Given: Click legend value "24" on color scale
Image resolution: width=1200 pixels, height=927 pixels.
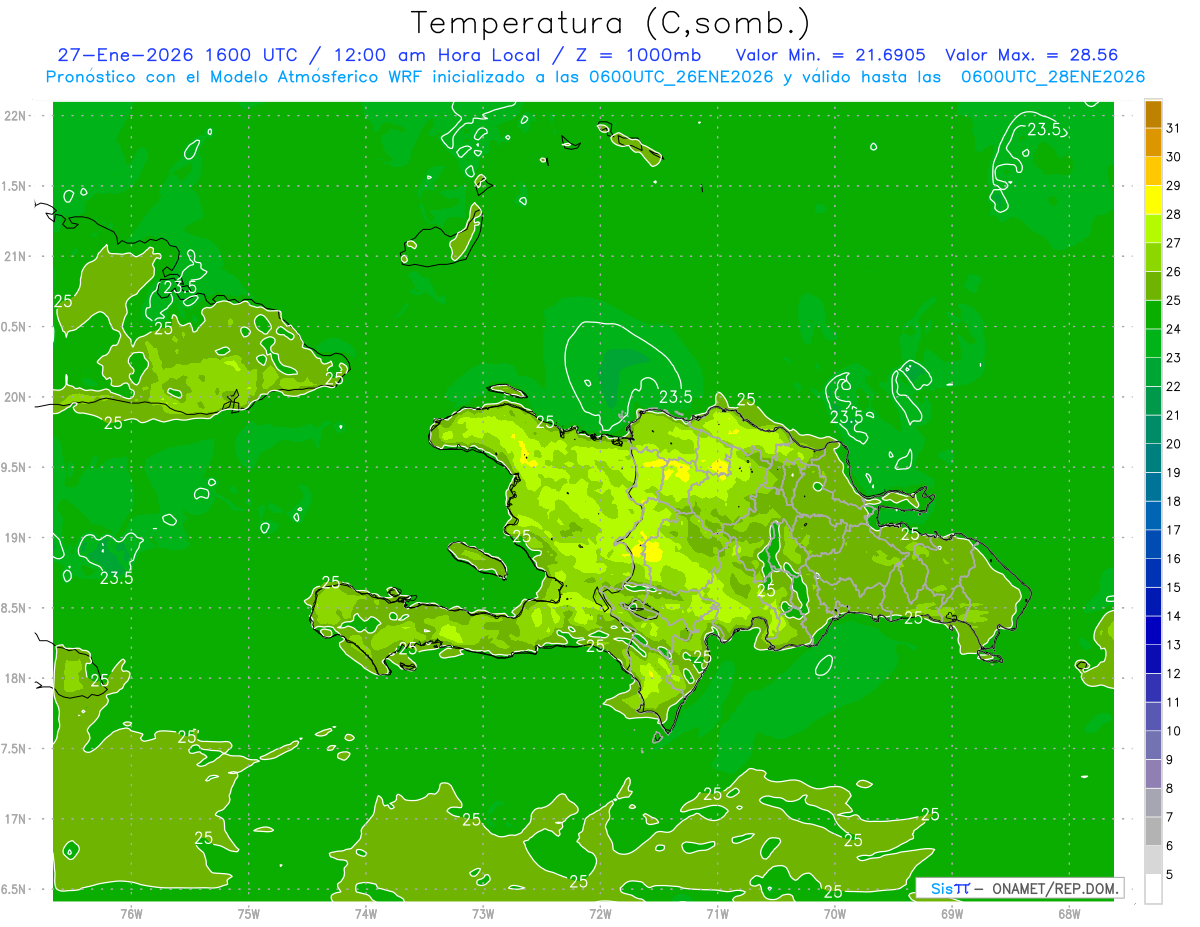Looking at the screenshot, I should click(x=1173, y=329).
